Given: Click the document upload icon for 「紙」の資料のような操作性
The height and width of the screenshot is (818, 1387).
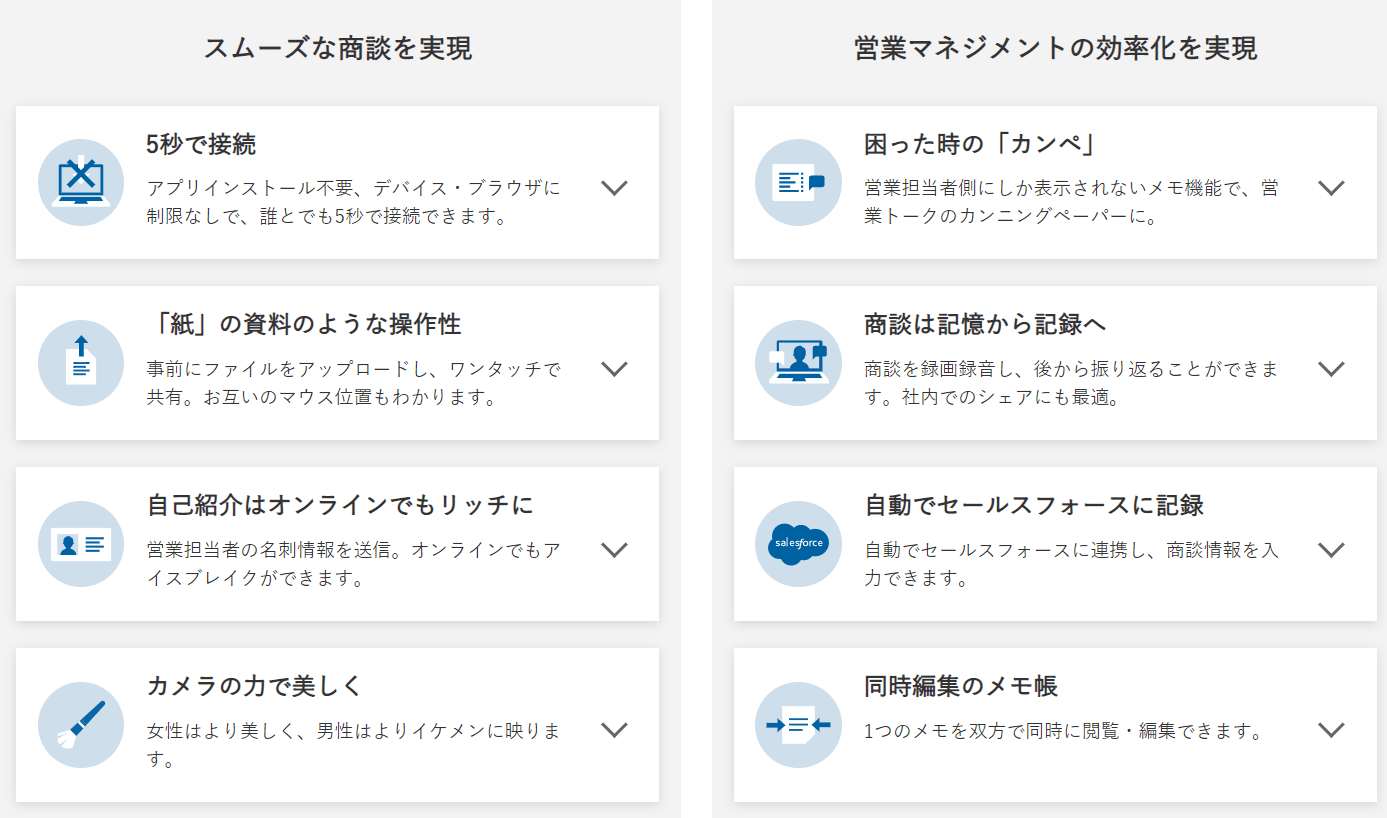Looking at the screenshot, I should [x=80, y=362].
